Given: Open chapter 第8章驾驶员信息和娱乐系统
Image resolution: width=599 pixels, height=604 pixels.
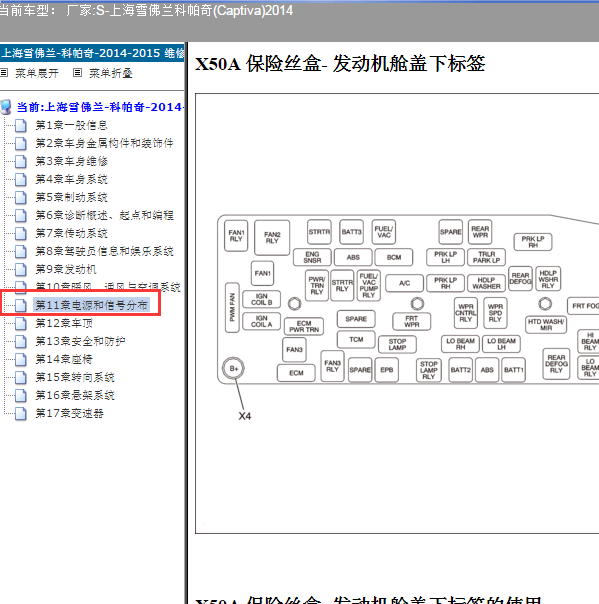Looking at the screenshot, I should [104, 252].
